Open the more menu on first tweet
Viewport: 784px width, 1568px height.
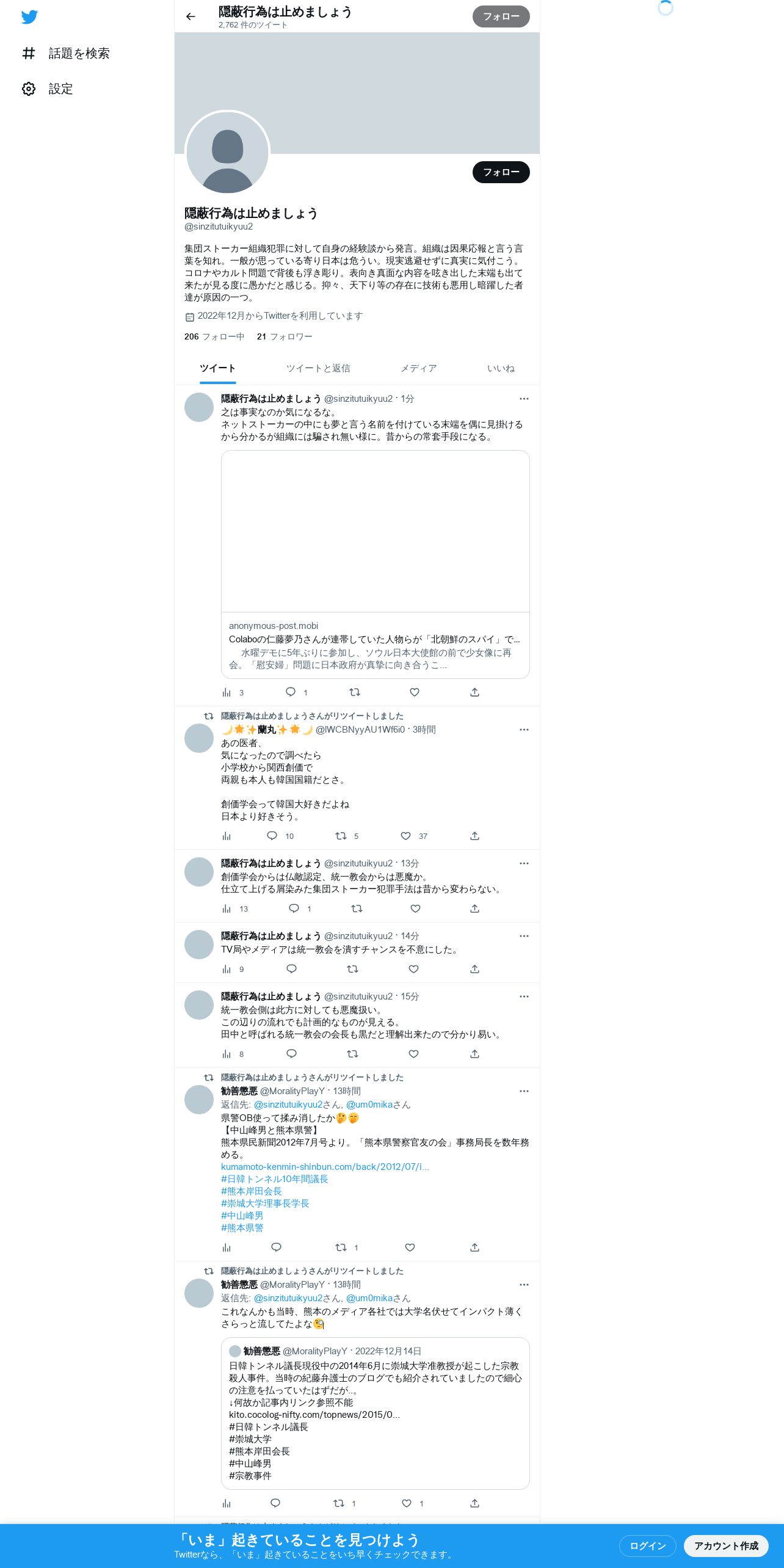pyautogui.click(x=524, y=399)
